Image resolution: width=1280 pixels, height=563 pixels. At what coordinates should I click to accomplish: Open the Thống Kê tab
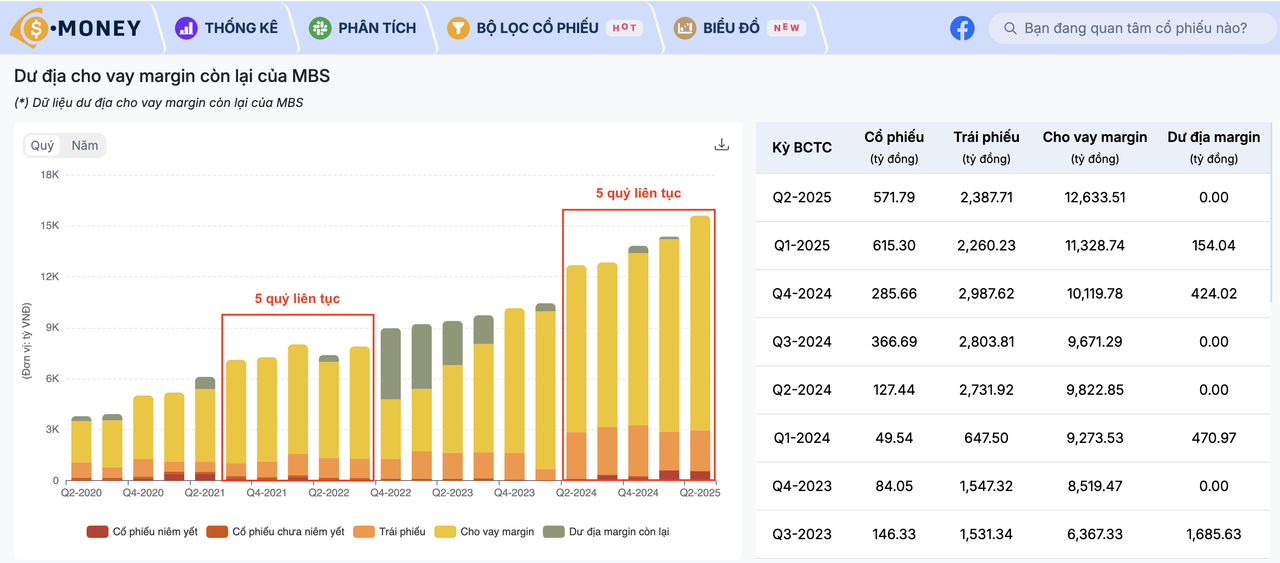point(241,28)
